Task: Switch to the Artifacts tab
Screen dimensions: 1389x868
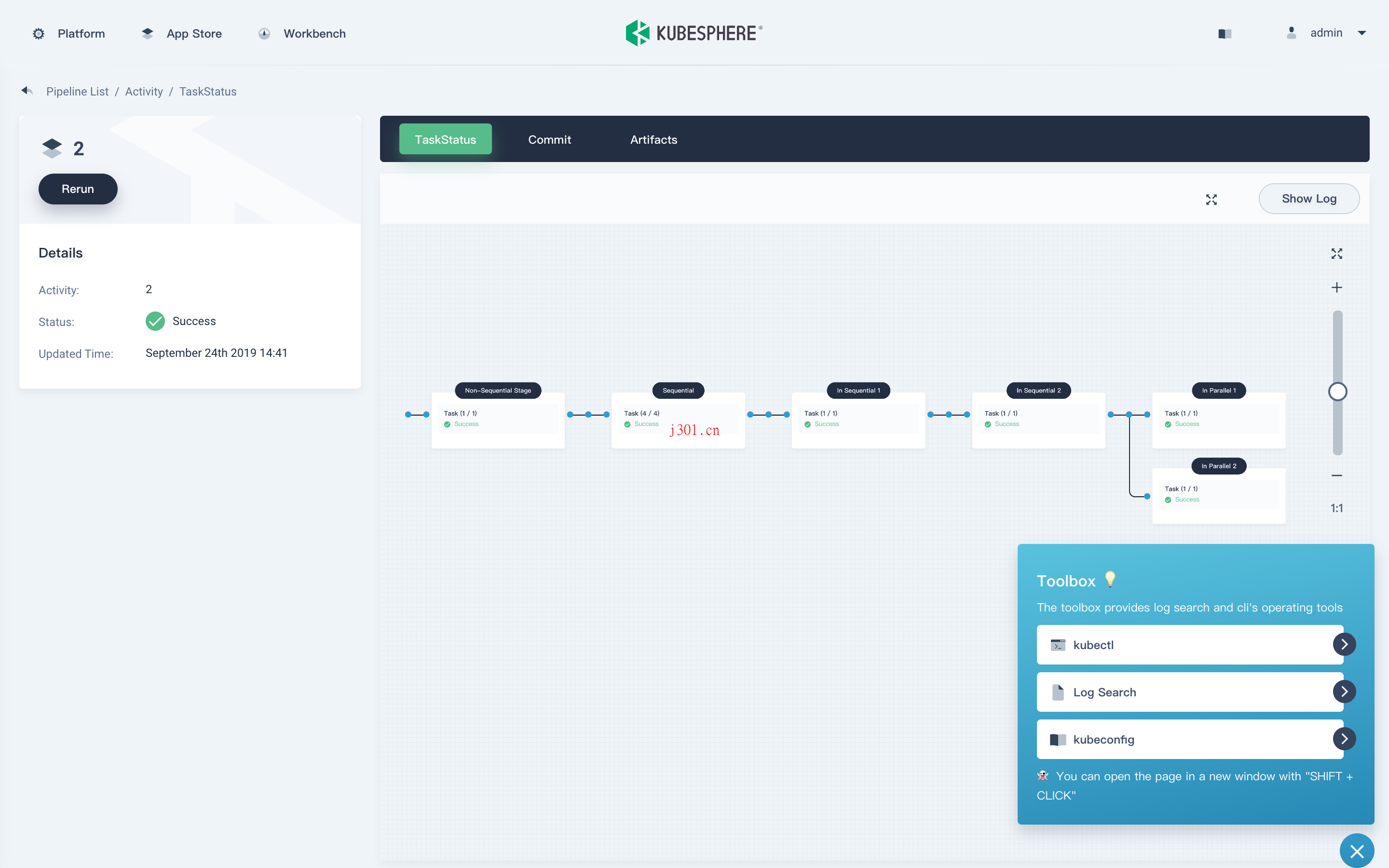Action: (x=653, y=139)
